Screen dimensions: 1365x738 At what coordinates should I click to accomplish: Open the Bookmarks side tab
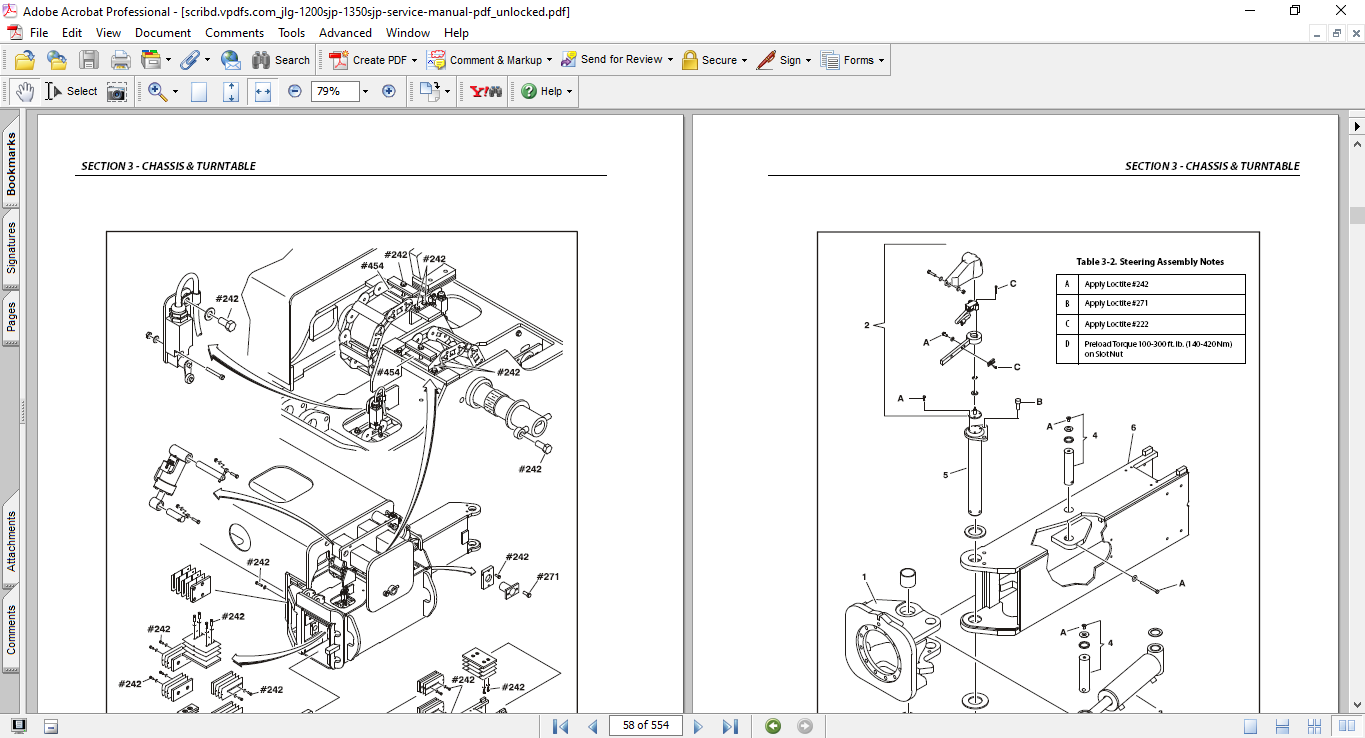(12, 165)
